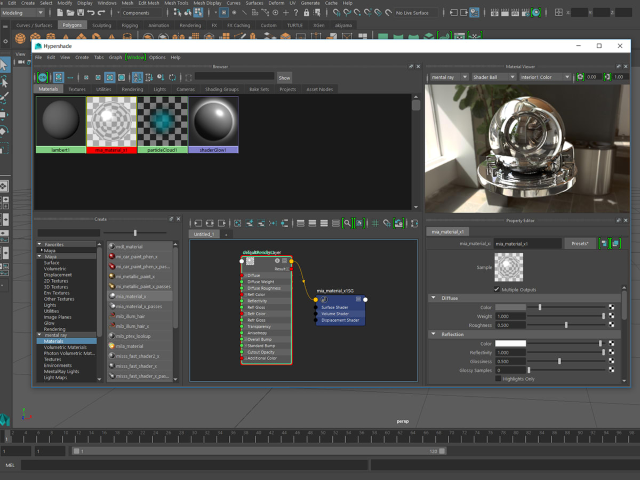
Task: Click the show-as-list icon in Browser toolbar
Action: 70,77
